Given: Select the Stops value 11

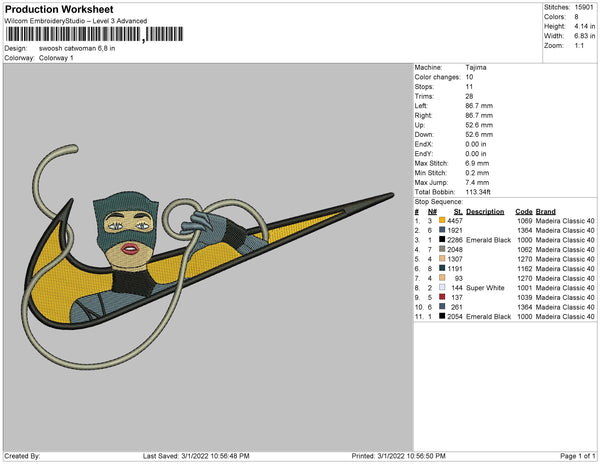Looking at the screenshot, I should (470, 86).
